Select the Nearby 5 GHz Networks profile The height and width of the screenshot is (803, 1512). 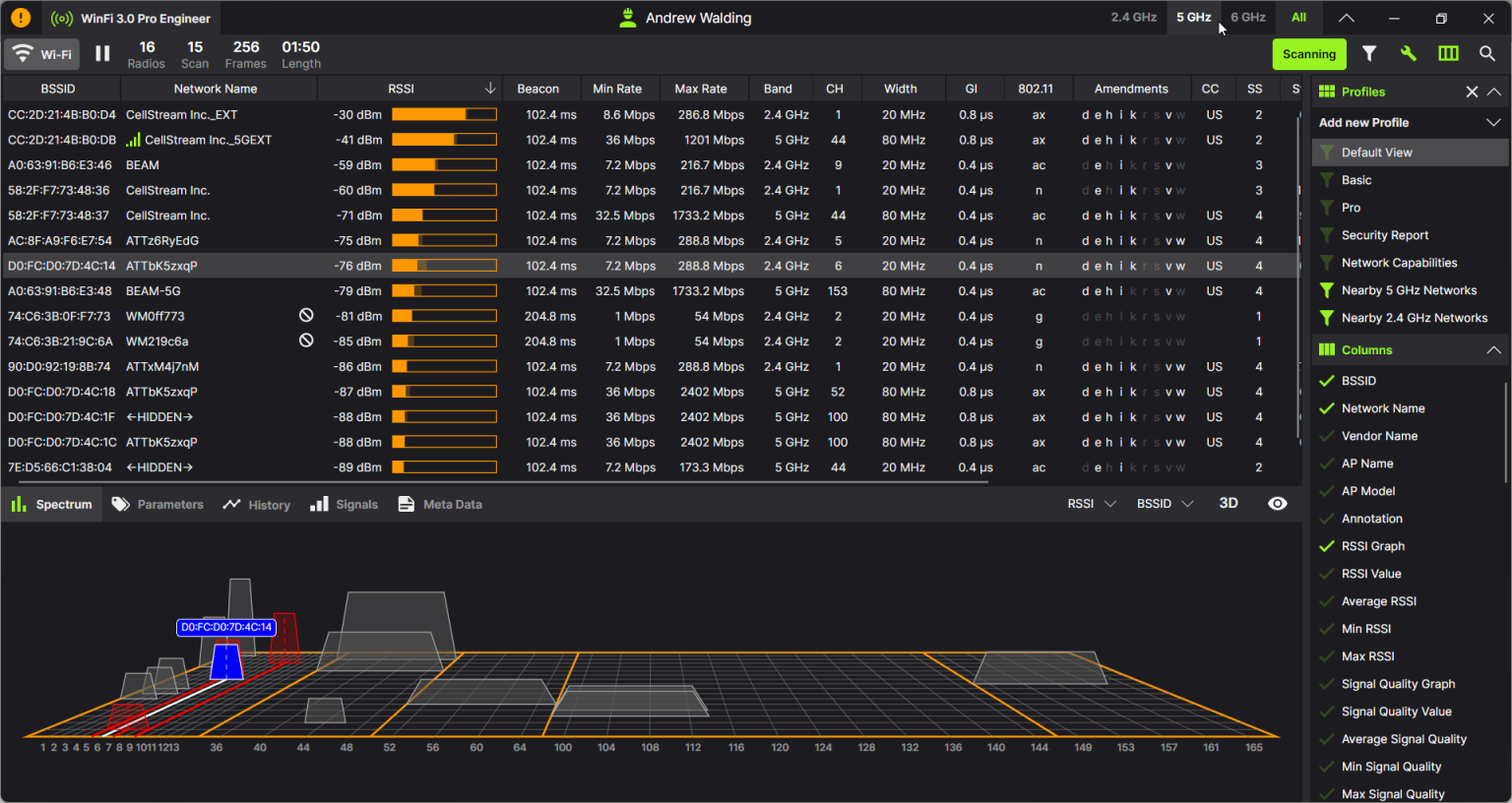1408,289
